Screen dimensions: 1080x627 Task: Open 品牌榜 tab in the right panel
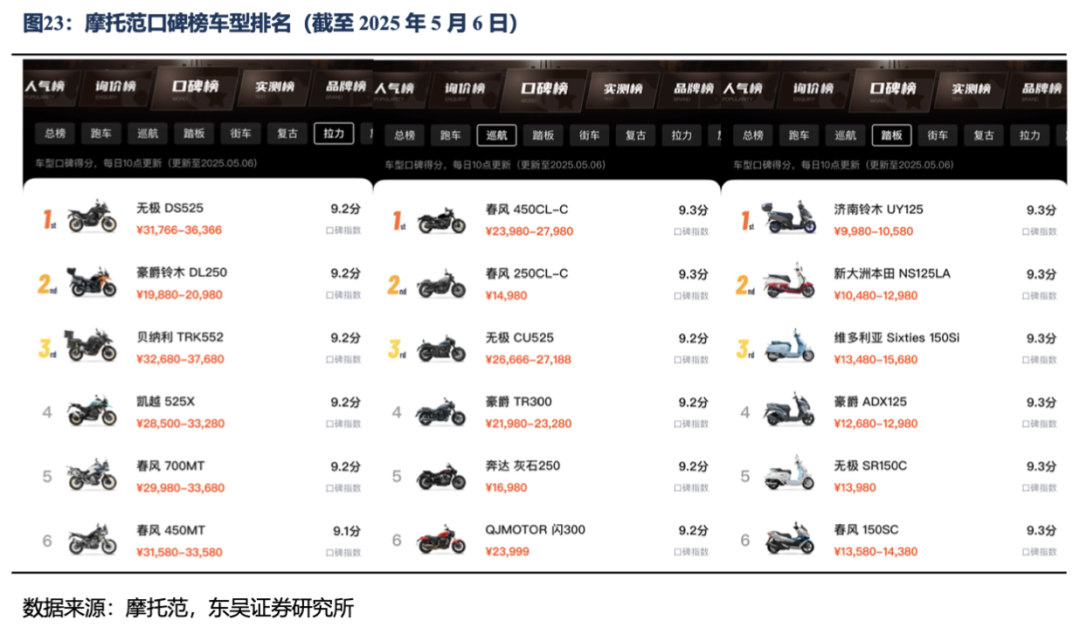tap(1041, 88)
